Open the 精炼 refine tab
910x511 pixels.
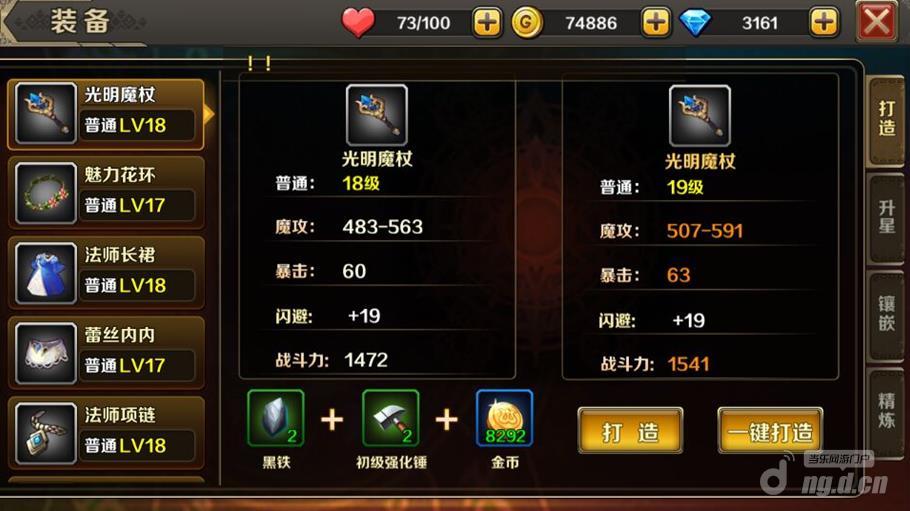point(886,411)
